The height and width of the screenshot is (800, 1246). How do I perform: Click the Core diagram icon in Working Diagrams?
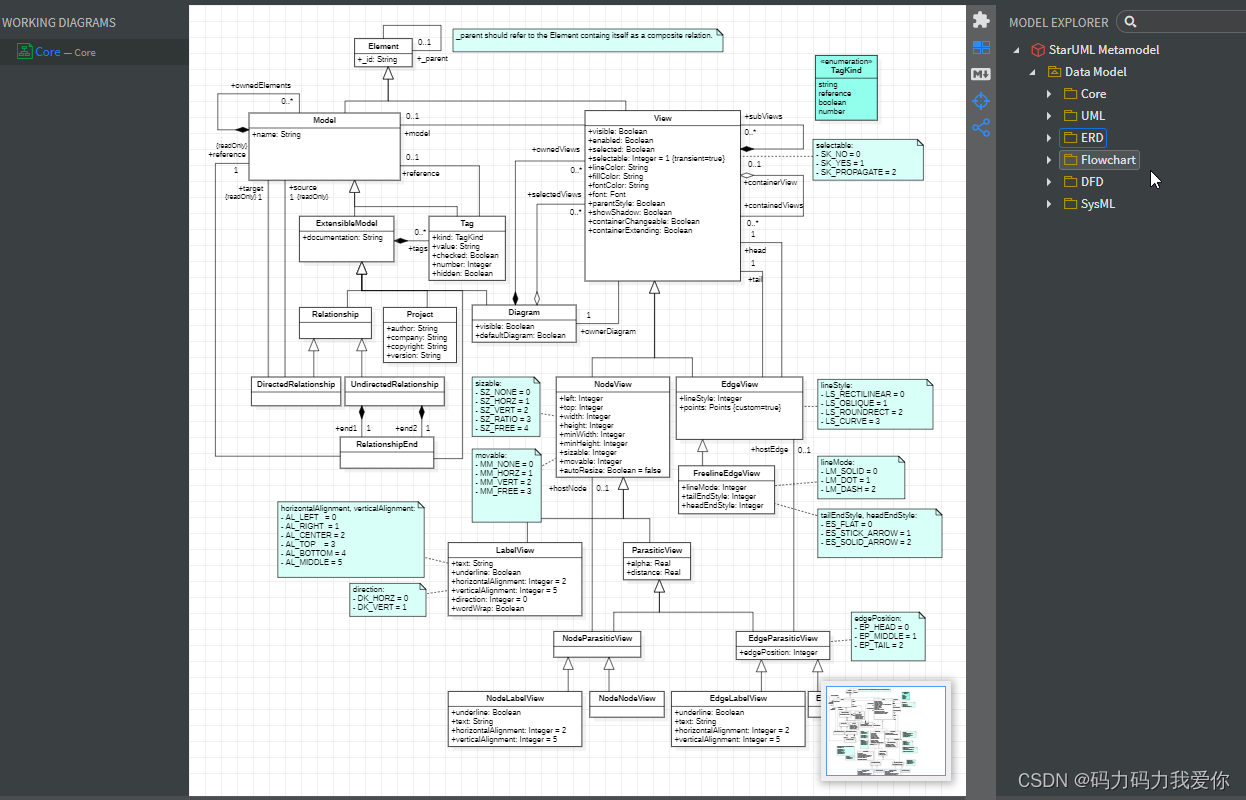(x=25, y=52)
